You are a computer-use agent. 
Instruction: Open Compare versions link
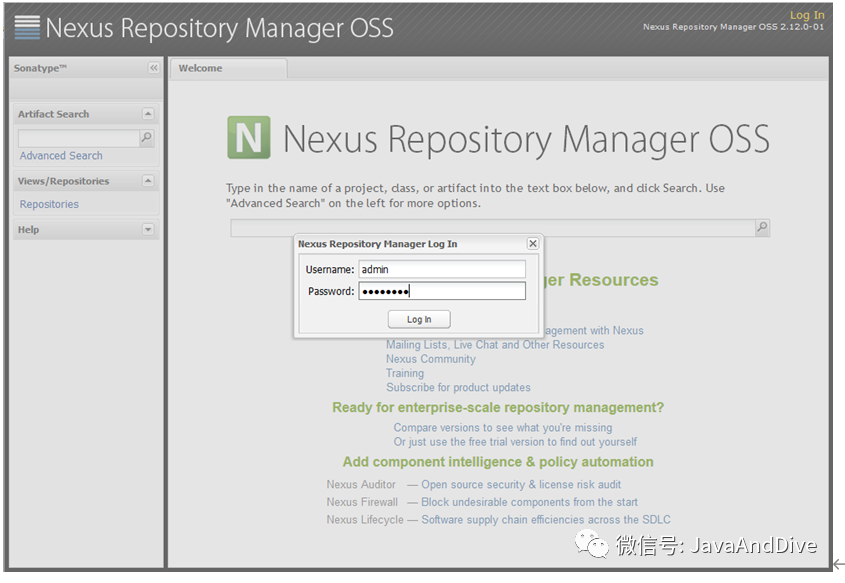click(503, 427)
